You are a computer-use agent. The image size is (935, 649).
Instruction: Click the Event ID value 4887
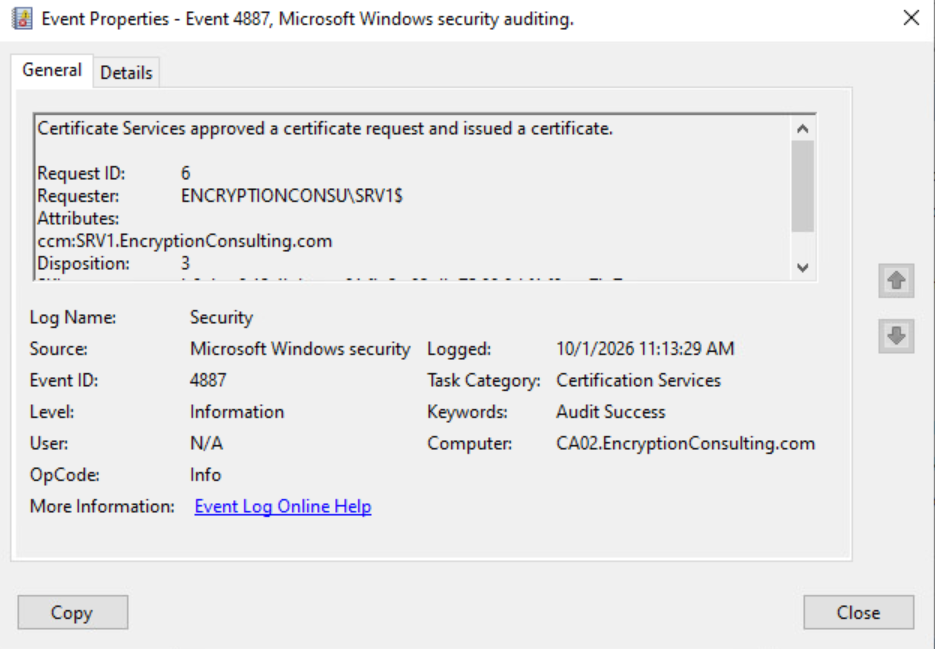coord(208,380)
